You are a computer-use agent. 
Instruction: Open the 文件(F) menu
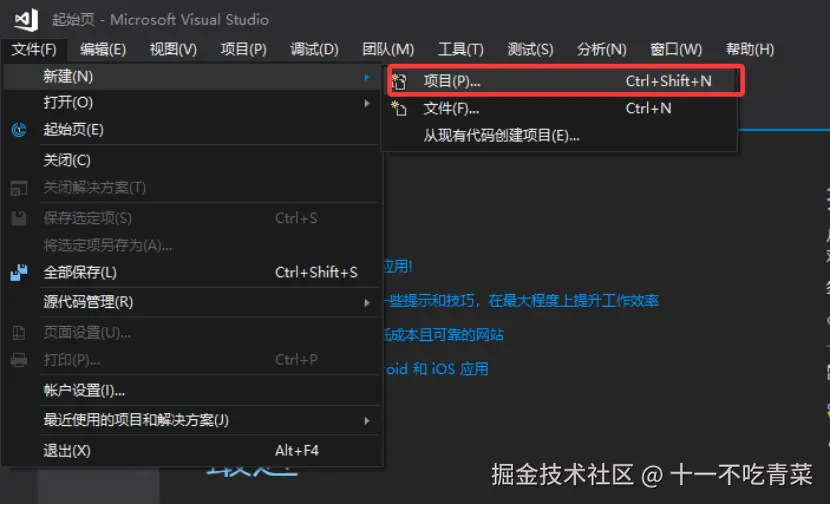pyautogui.click(x=34, y=50)
